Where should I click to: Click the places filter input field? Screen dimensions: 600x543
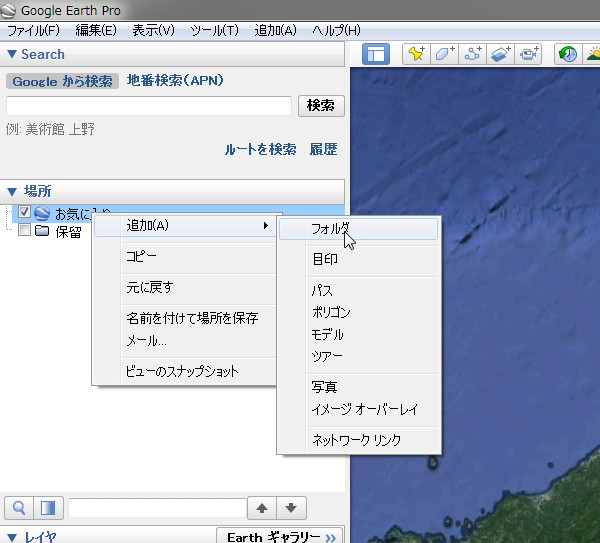pos(157,508)
